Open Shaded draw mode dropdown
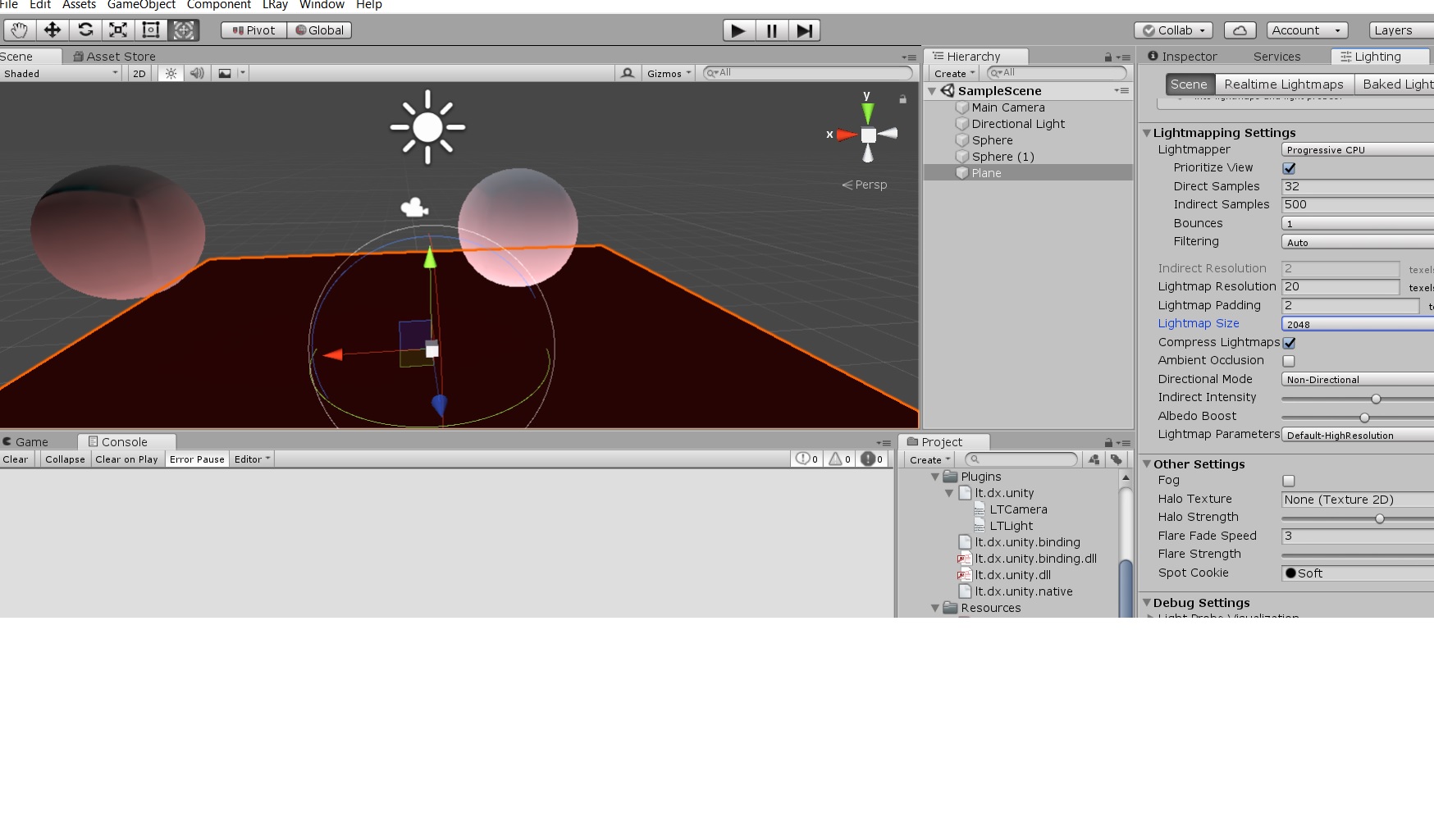This screenshot has height=840, width=1434. (x=61, y=73)
